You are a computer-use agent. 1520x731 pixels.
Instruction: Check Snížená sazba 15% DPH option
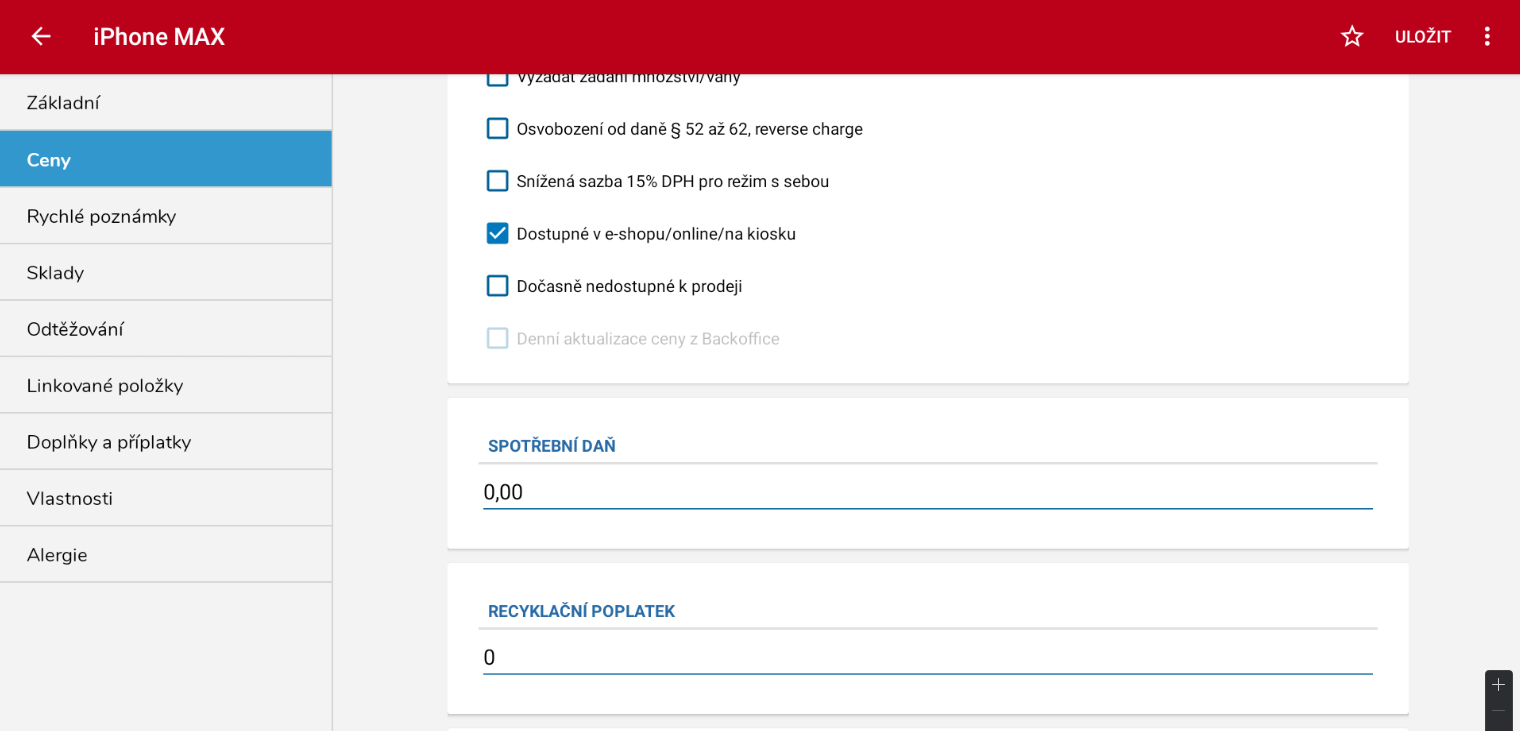pyautogui.click(x=497, y=181)
